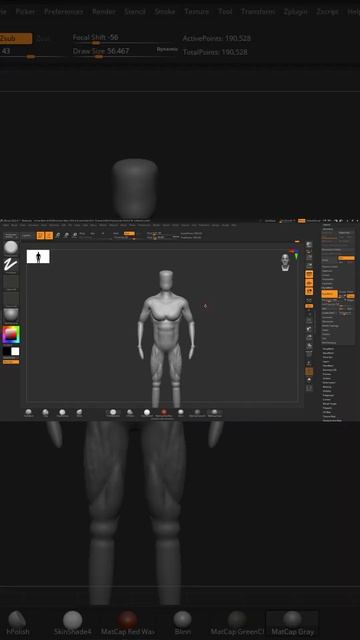Select the red MatCap material sphere in the small window

point(164,413)
